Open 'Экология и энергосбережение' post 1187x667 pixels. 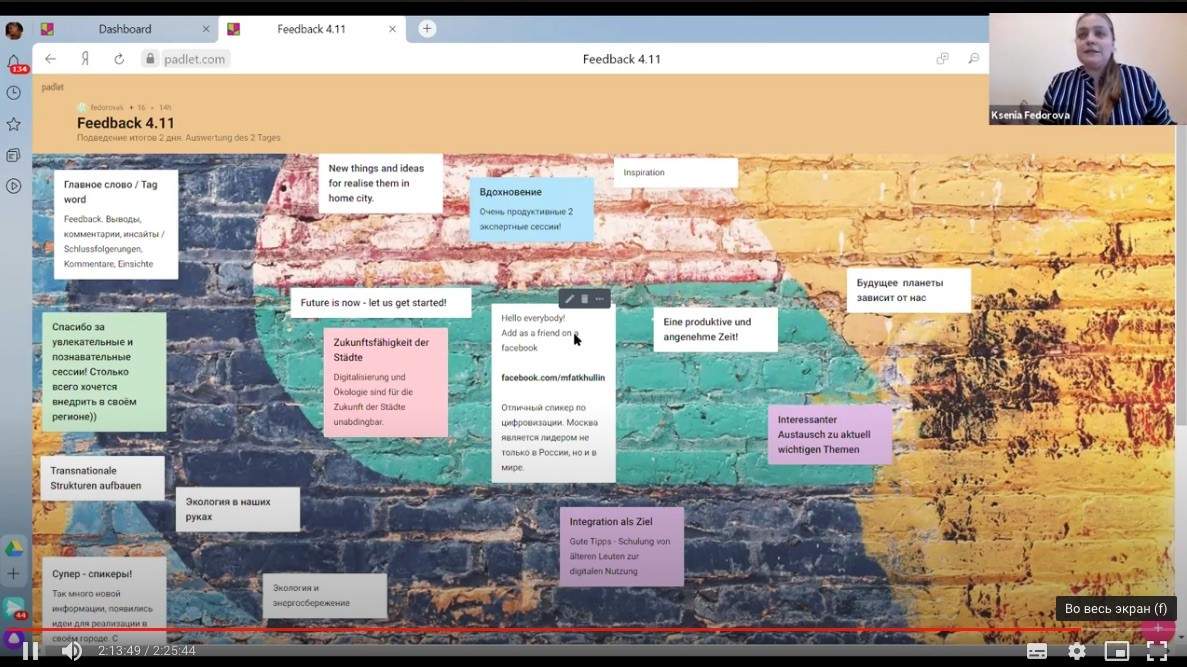325,596
